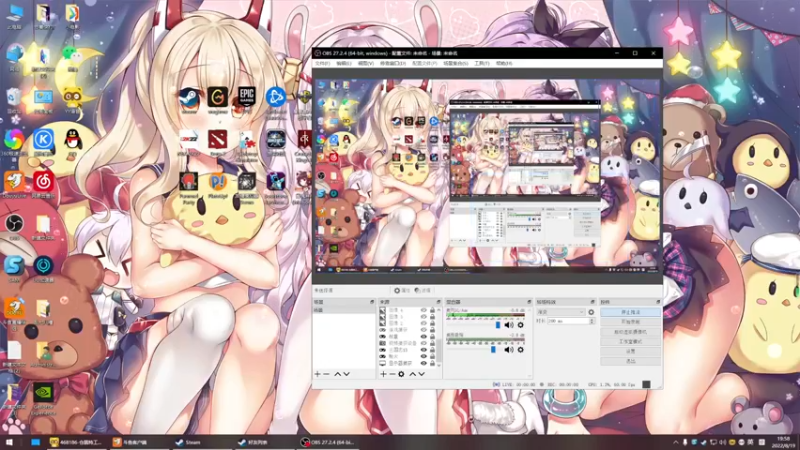This screenshot has height=450, width=800.
Task: Toggle visibility of the topmost source row
Action: [x=423, y=310]
